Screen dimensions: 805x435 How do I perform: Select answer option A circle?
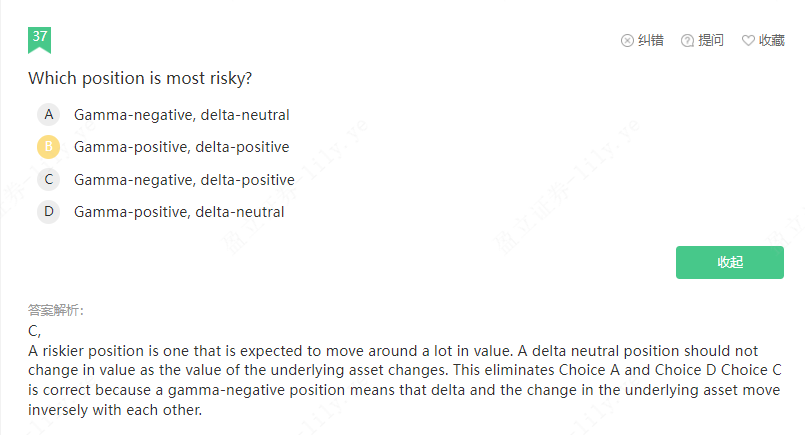(49, 115)
